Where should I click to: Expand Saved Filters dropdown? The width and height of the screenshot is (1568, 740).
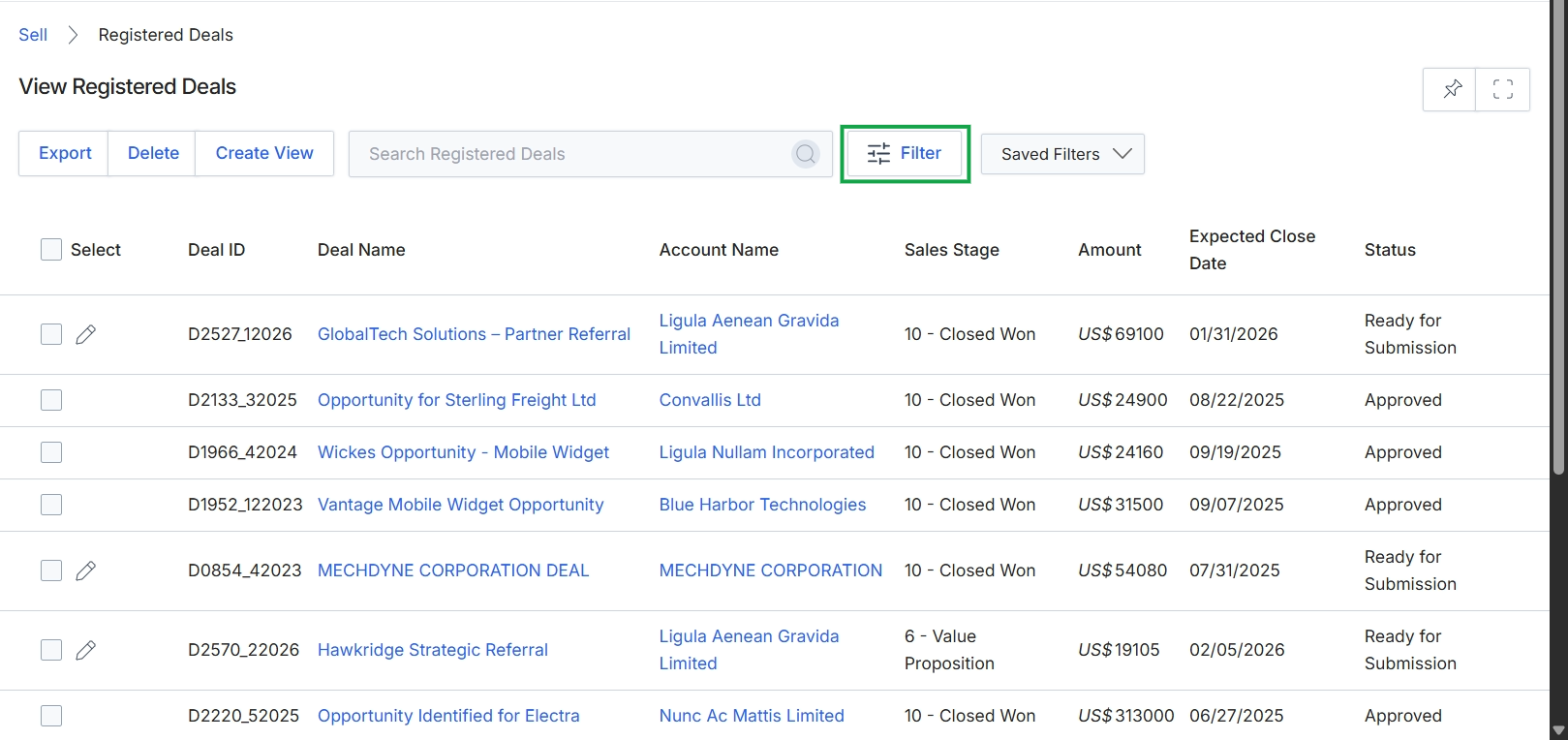tap(1062, 154)
